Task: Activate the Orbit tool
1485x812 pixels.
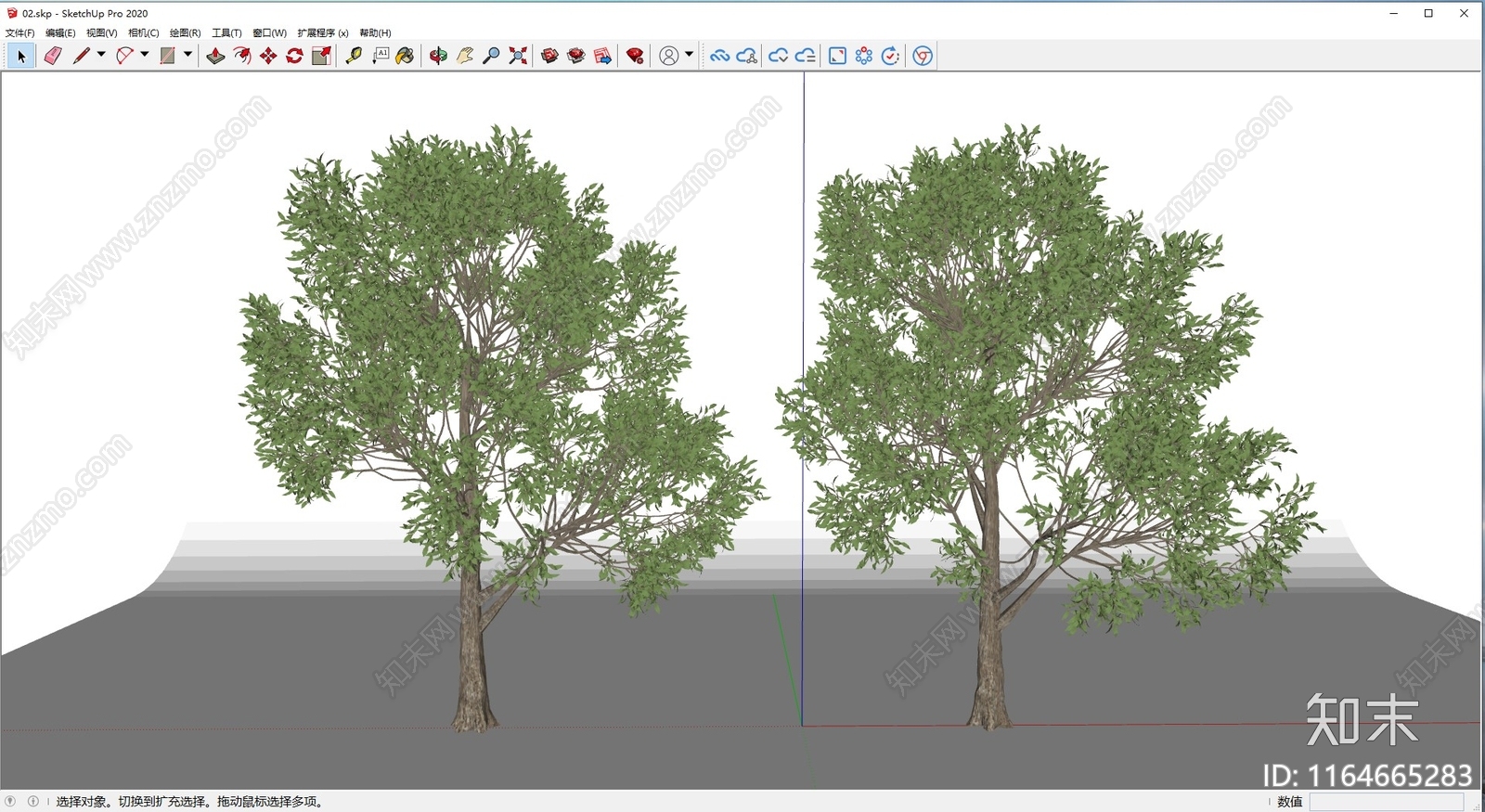Action: 438,57
